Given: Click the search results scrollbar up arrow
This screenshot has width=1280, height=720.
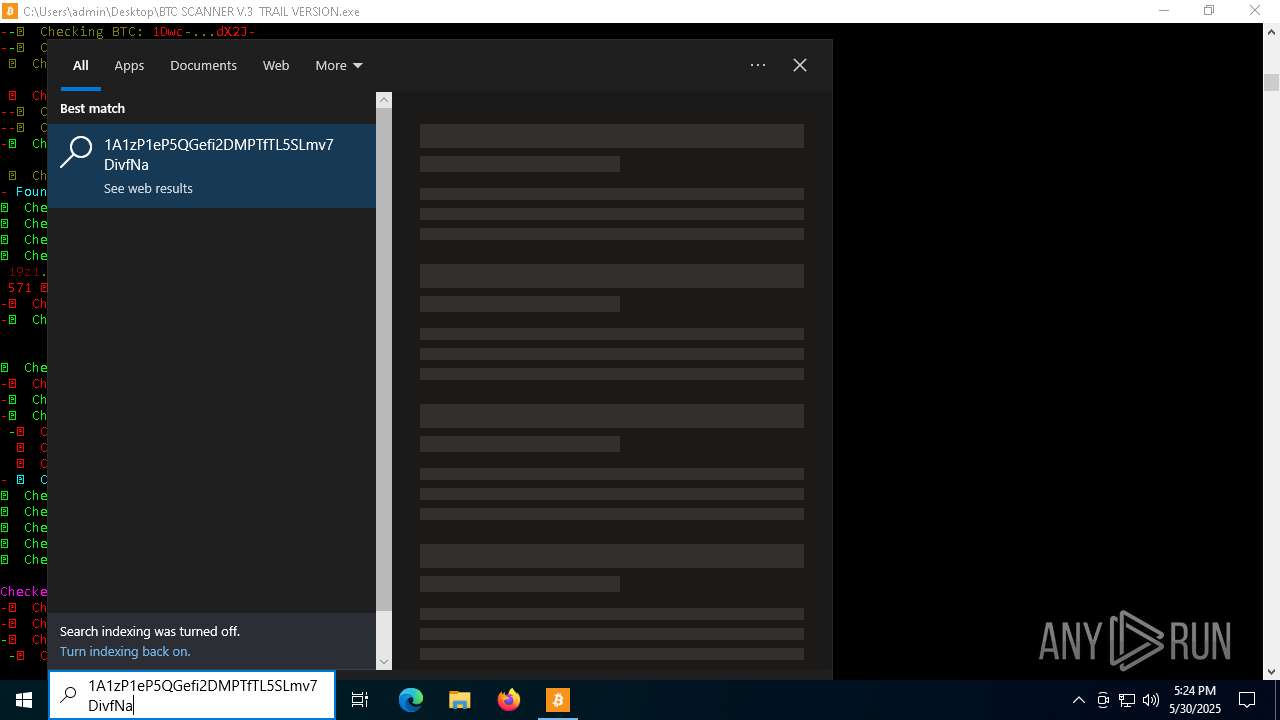Looking at the screenshot, I should (384, 100).
